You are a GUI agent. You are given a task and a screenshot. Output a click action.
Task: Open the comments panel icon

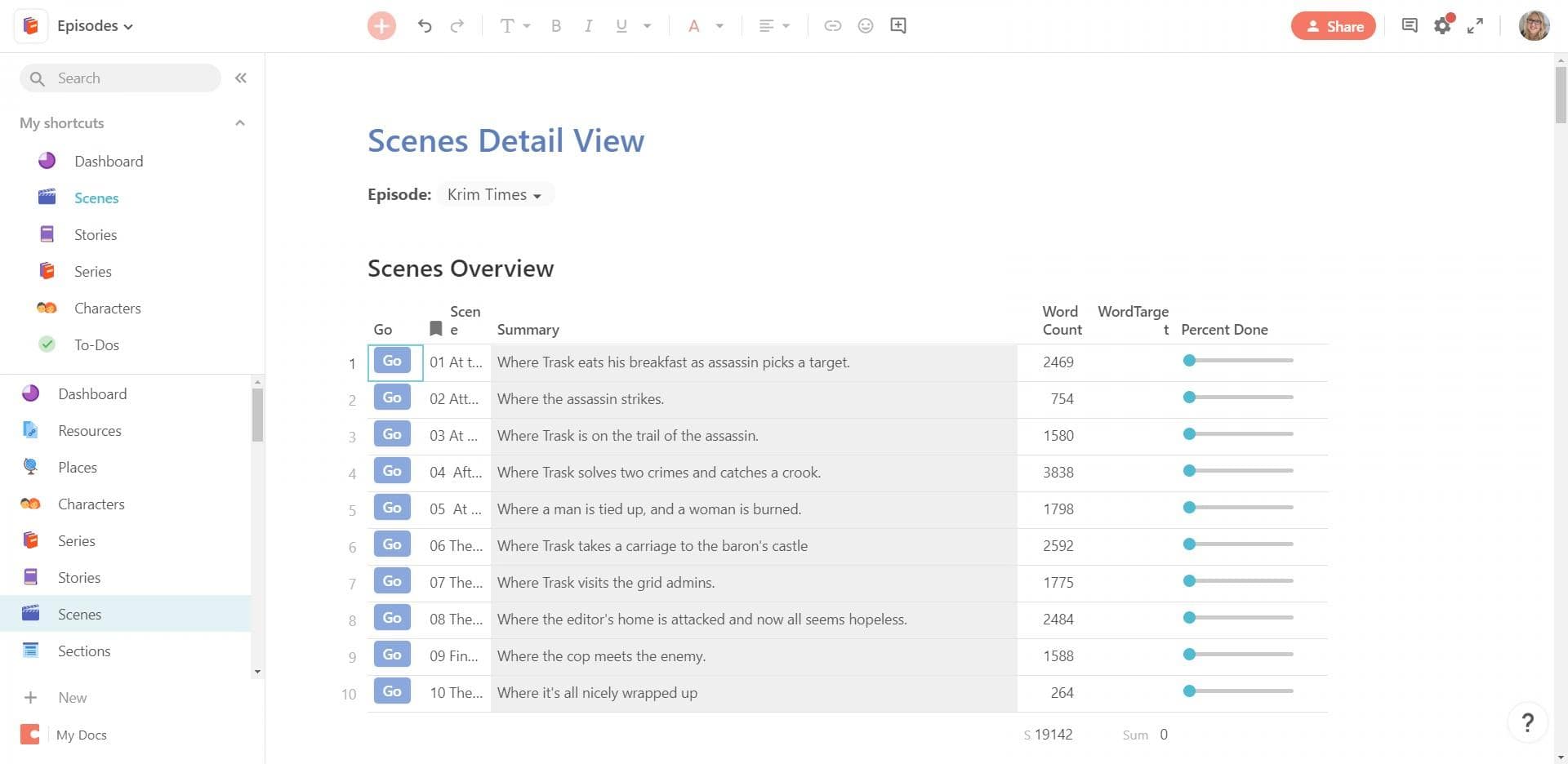1410,26
